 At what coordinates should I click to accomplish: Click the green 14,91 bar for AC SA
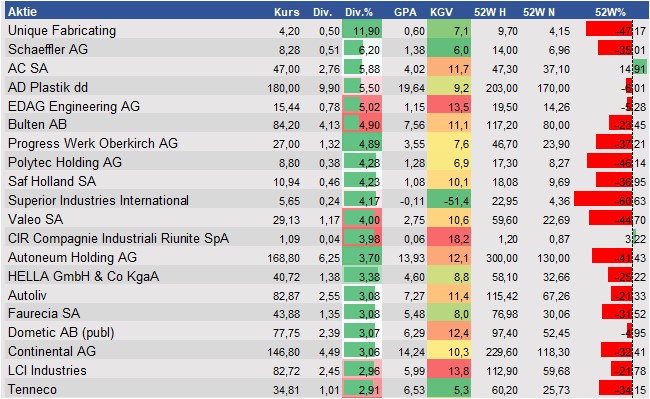point(640,68)
